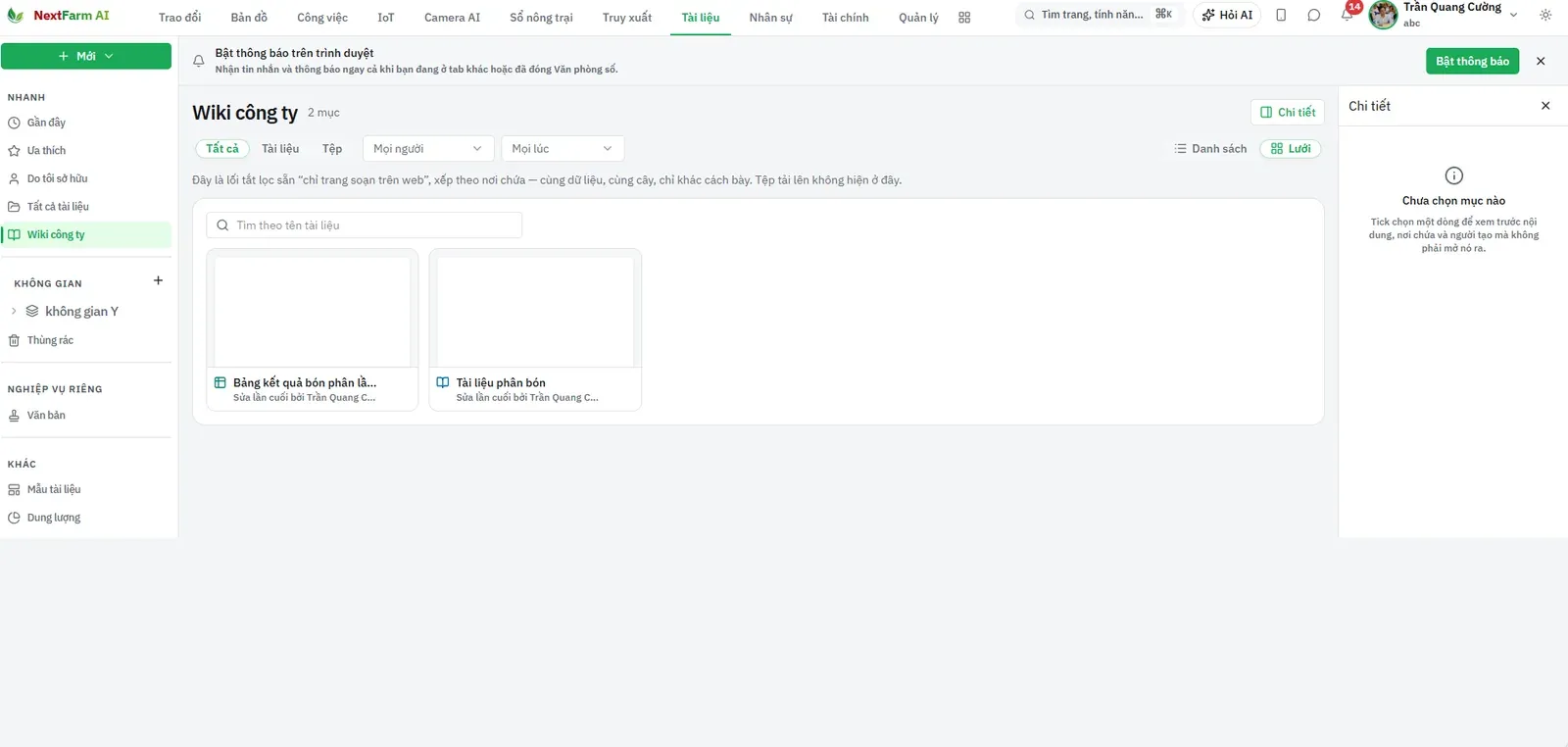
Task: Open the Trao đổi menu
Action: tap(180, 18)
